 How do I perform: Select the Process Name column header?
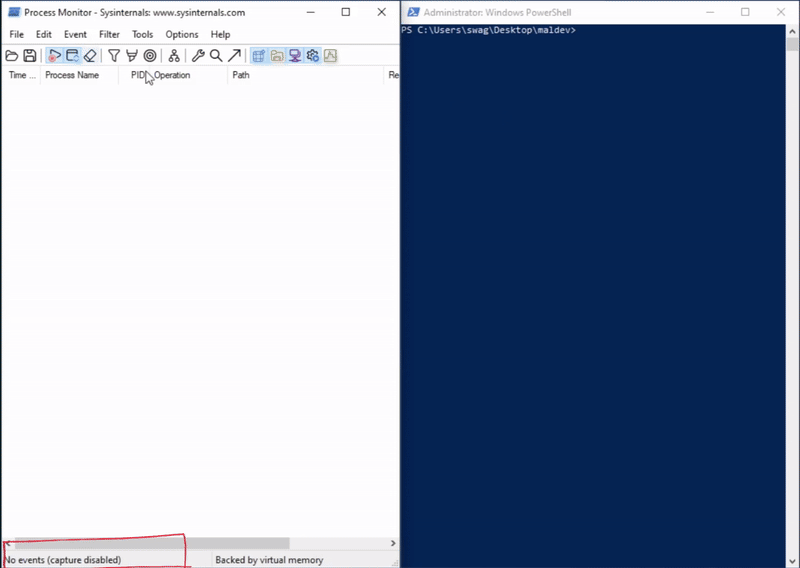(79, 75)
